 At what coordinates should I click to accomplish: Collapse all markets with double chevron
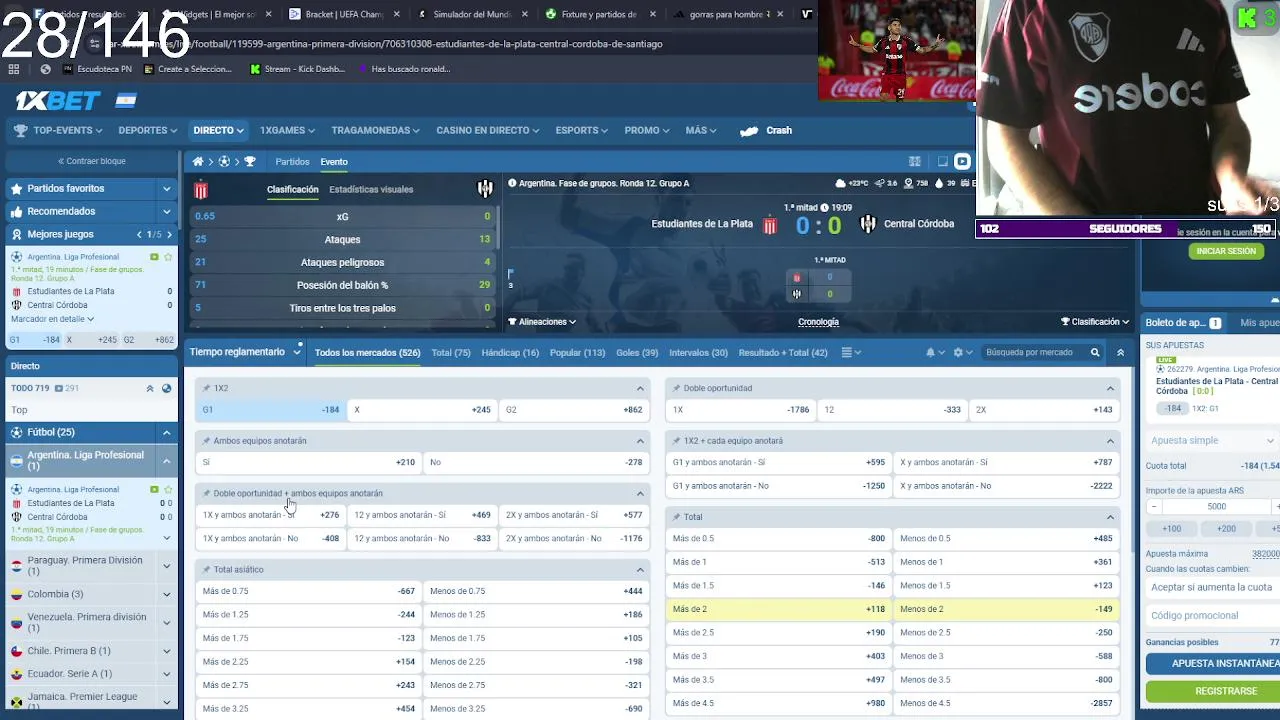click(1121, 352)
